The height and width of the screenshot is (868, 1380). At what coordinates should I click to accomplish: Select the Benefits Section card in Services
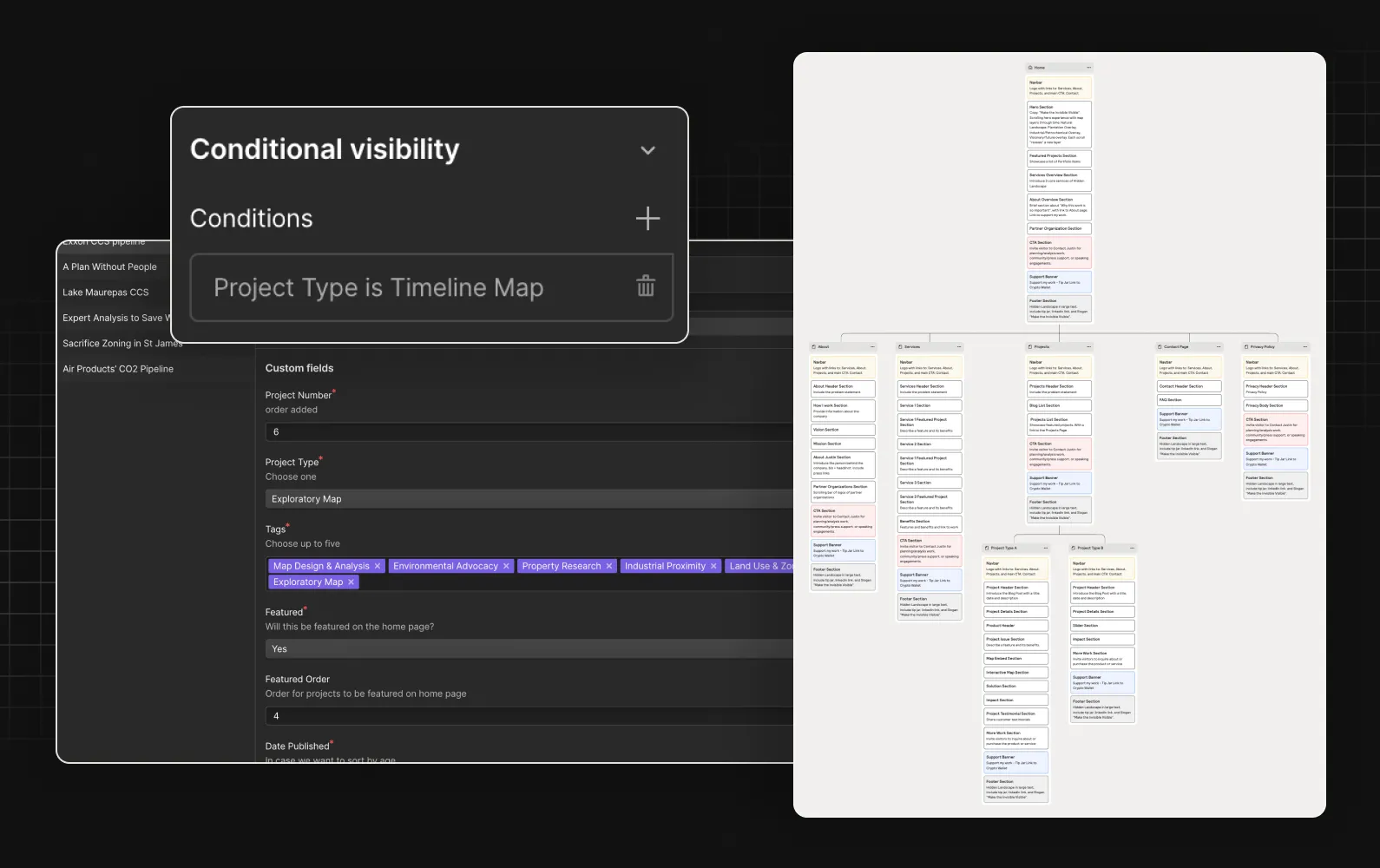pos(930,524)
